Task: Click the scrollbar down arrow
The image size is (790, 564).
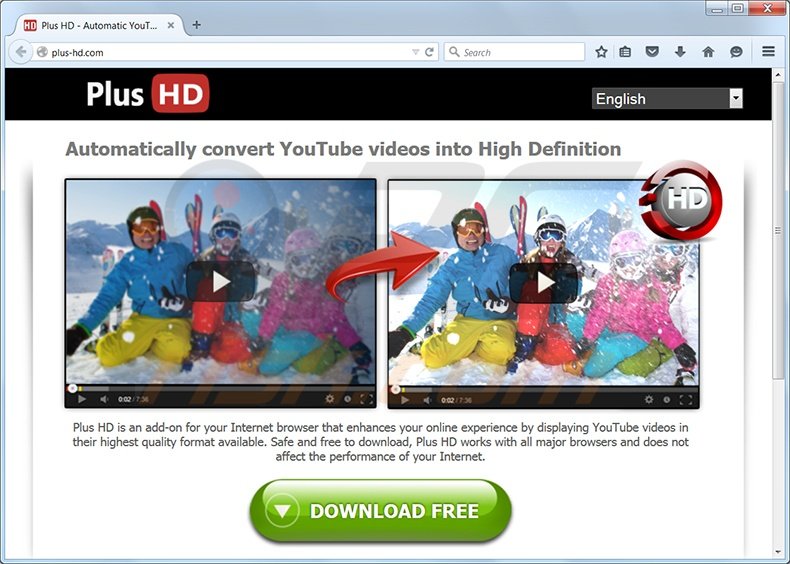Action: coord(778,552)
